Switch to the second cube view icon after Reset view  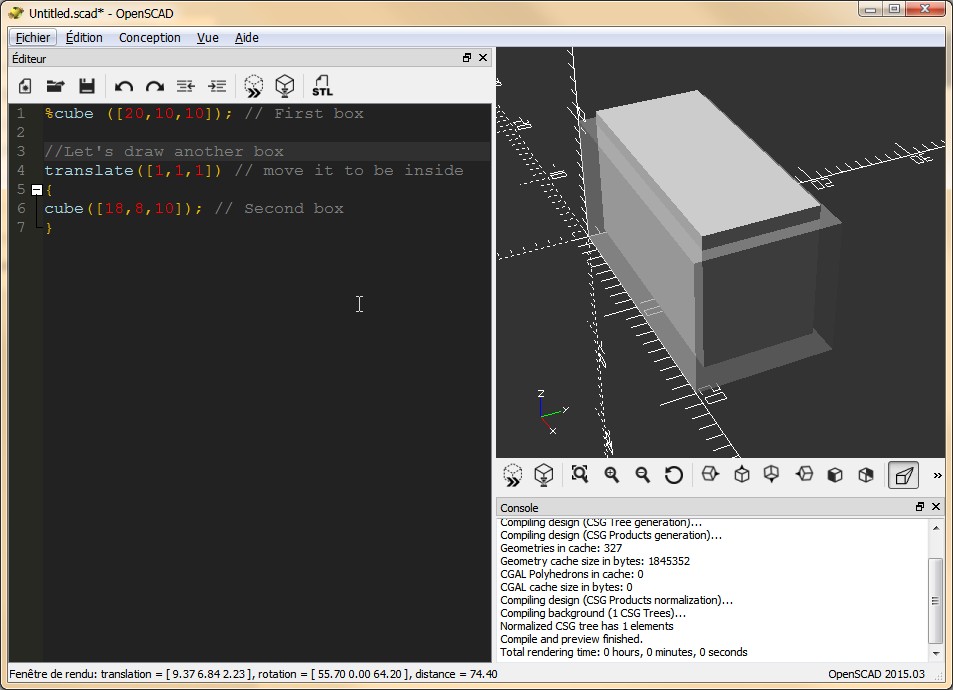(741, 474)
